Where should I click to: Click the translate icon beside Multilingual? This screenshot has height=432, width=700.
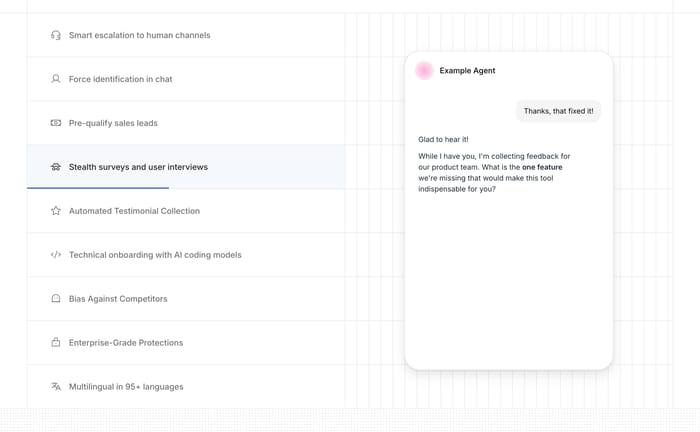pyautogui.click(x=56, y=386)
